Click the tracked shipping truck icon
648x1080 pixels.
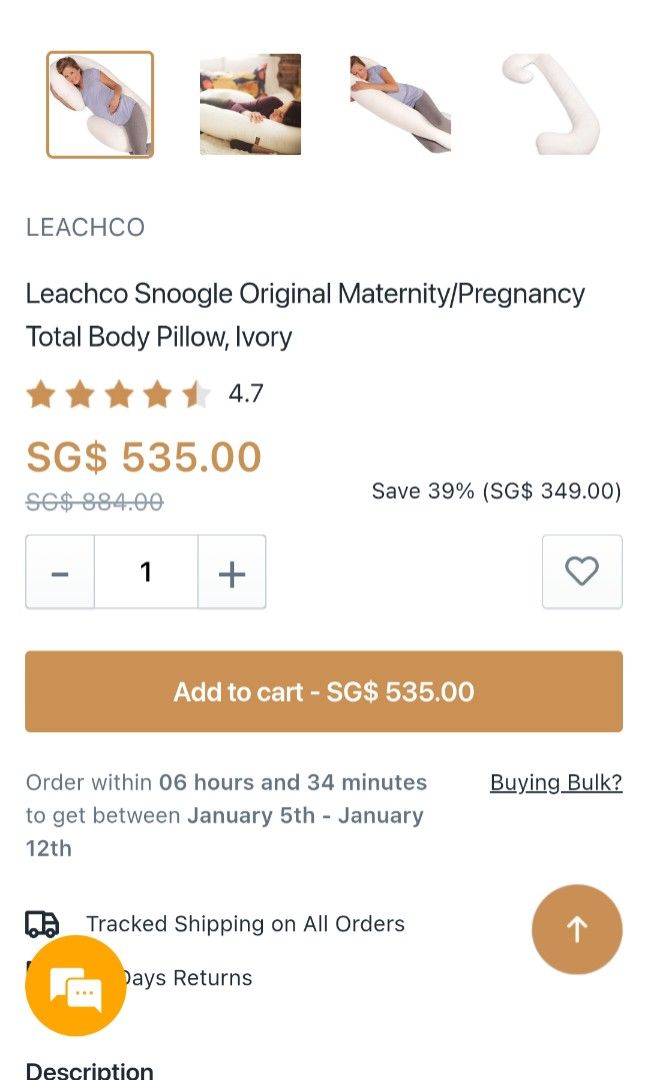pyautogui.click(x=42, y=924)
